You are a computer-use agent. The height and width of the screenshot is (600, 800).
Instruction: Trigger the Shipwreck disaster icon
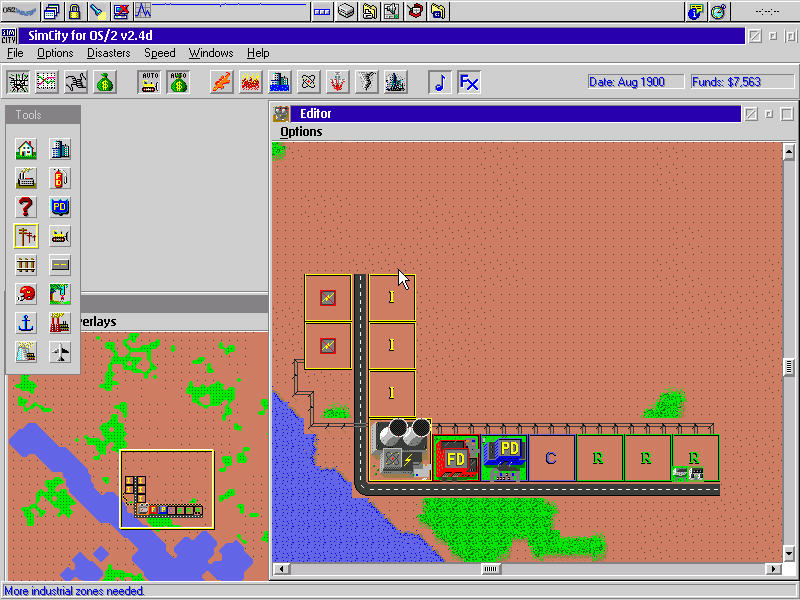click(337, 82)
